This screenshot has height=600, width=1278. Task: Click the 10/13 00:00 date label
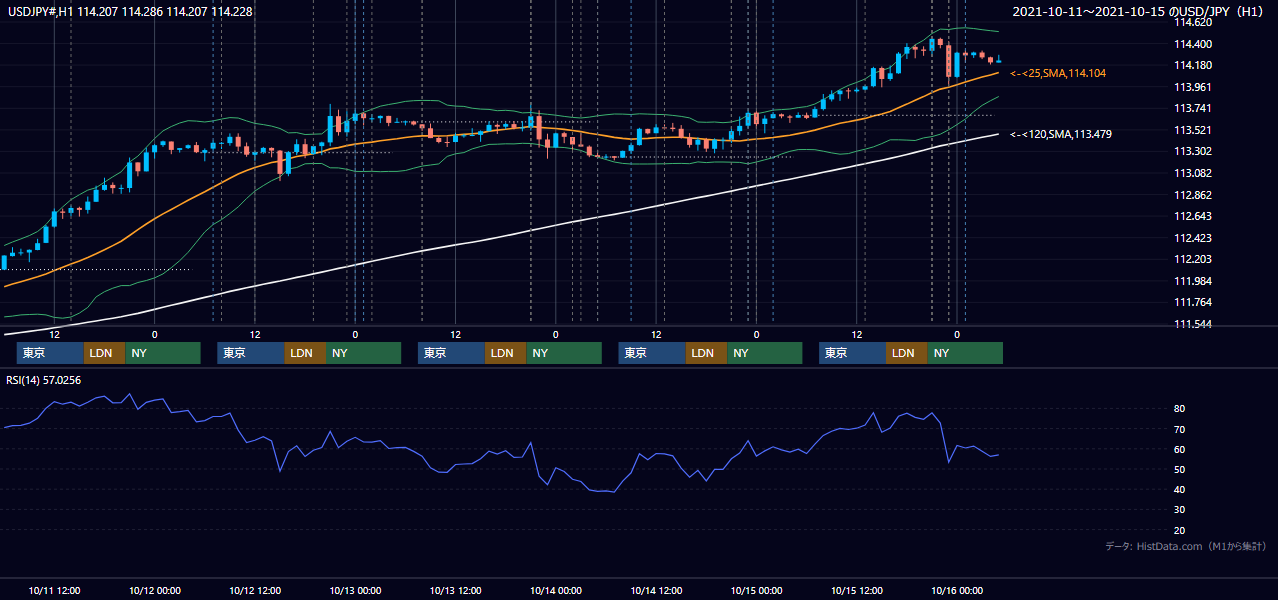[x=355, y=590]
